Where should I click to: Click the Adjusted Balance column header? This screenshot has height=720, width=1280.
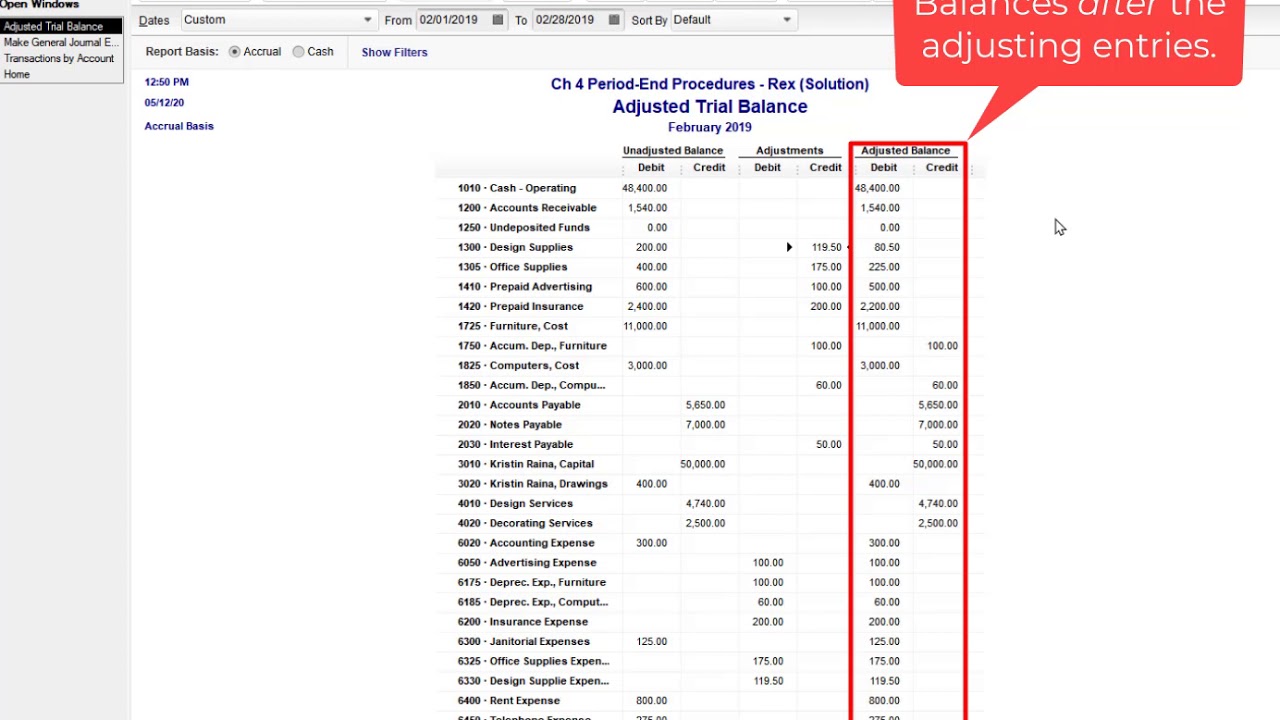tap(906, 151)
